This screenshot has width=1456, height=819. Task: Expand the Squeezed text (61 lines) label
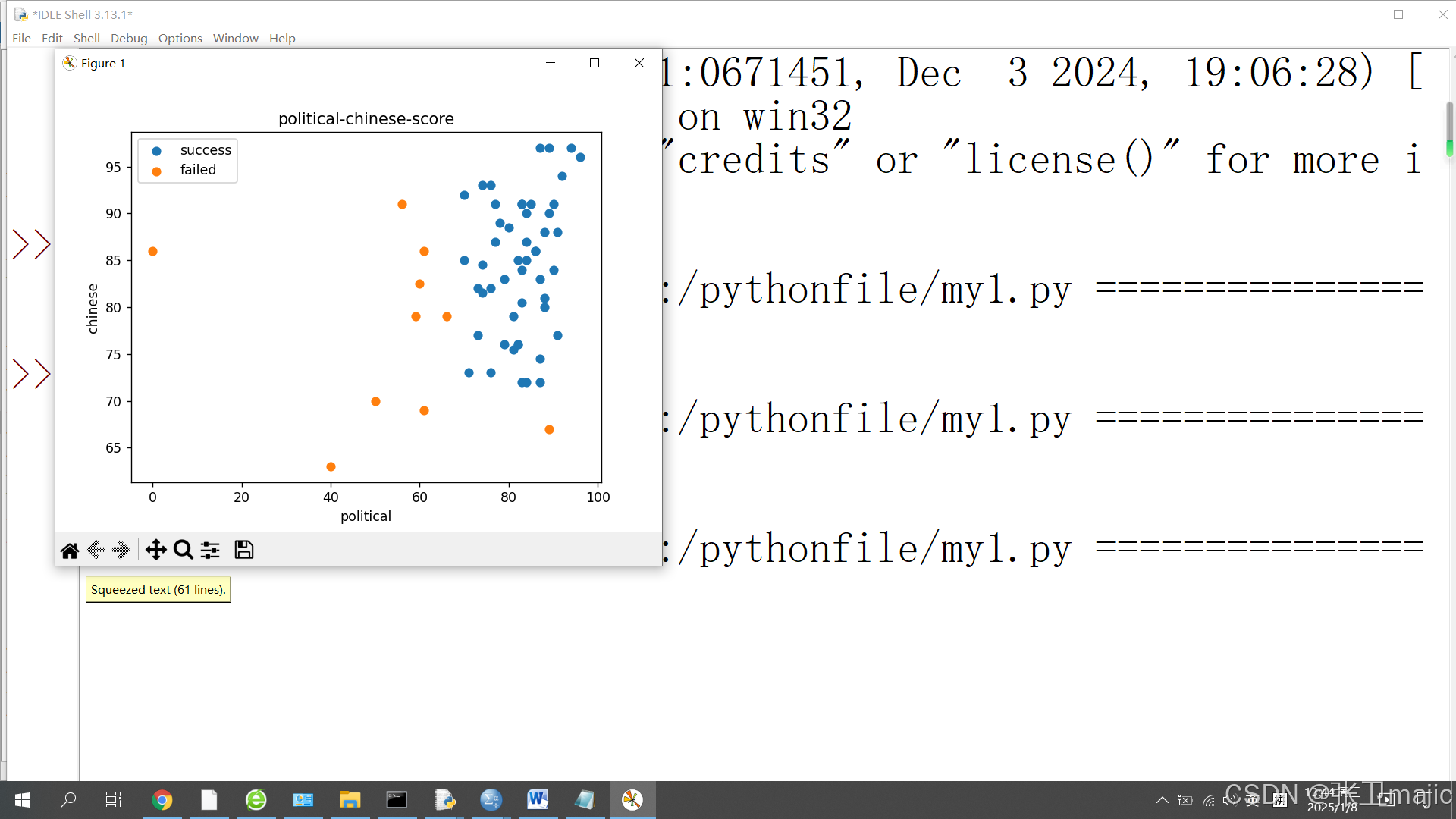click(x=158, y=589)
